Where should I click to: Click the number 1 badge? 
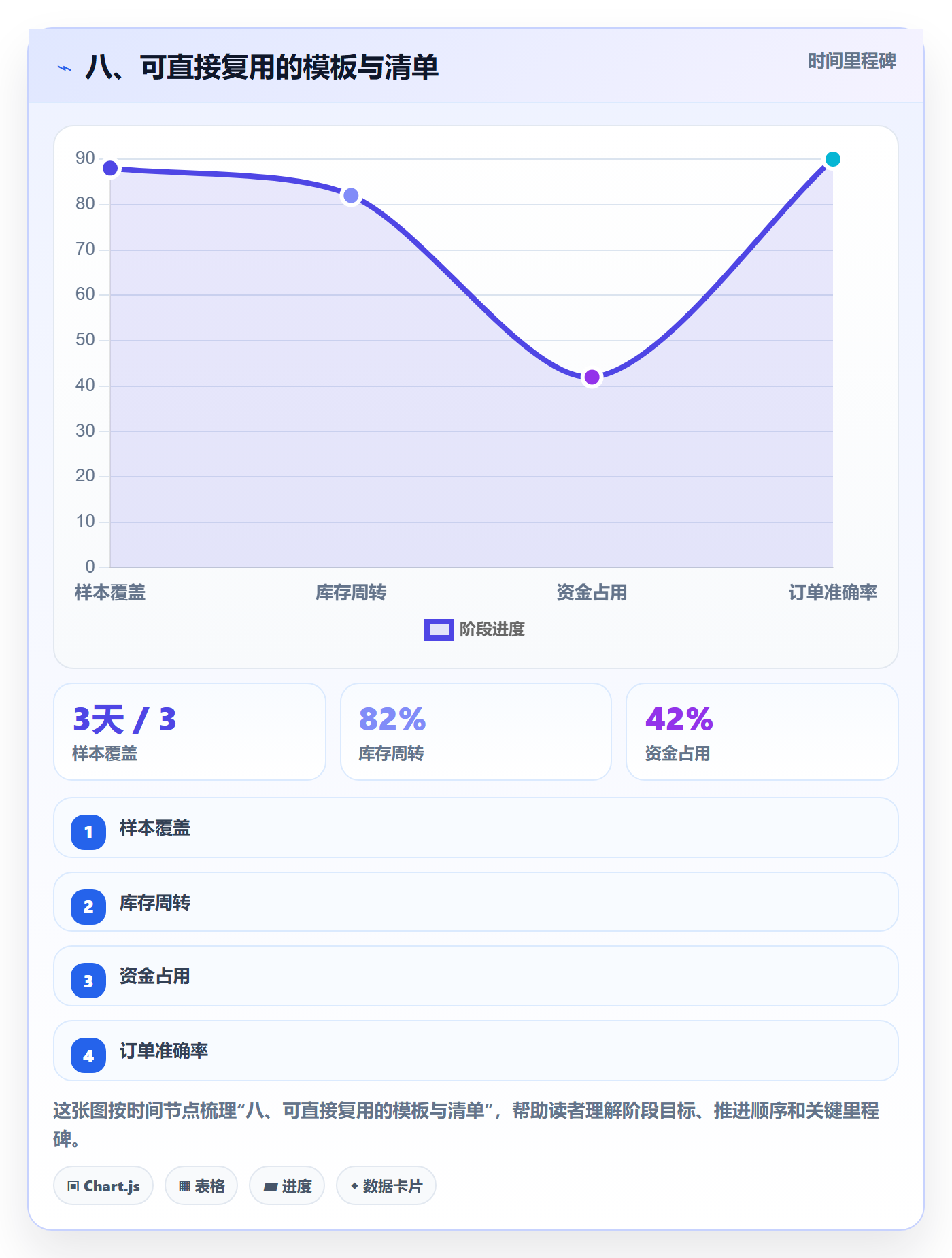[x=88, y=832]
